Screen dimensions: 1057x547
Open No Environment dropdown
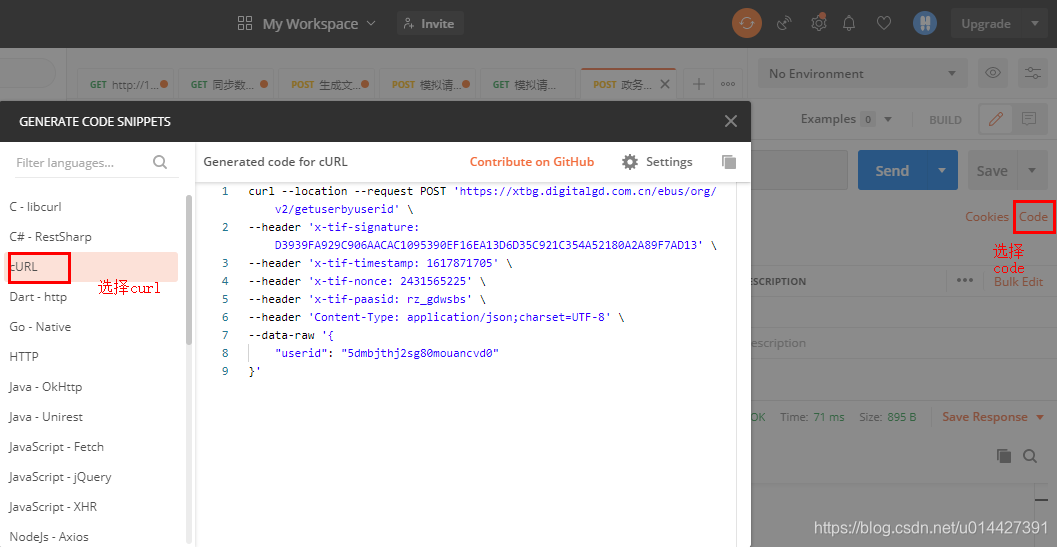[863, 74]
